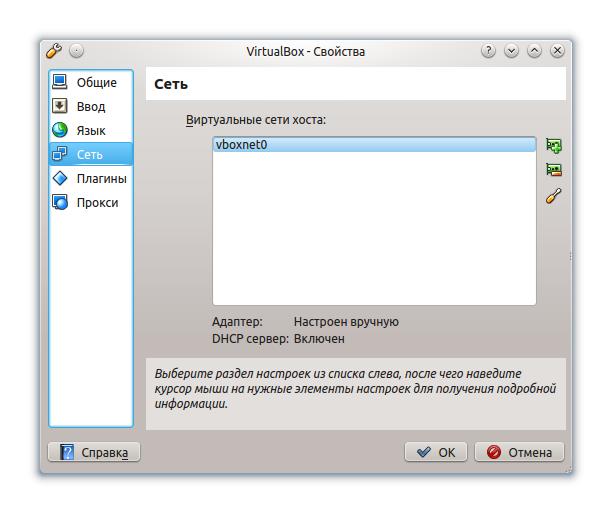
Task: Close the VirtualBox settings window
Action: [x=557, y=51]
